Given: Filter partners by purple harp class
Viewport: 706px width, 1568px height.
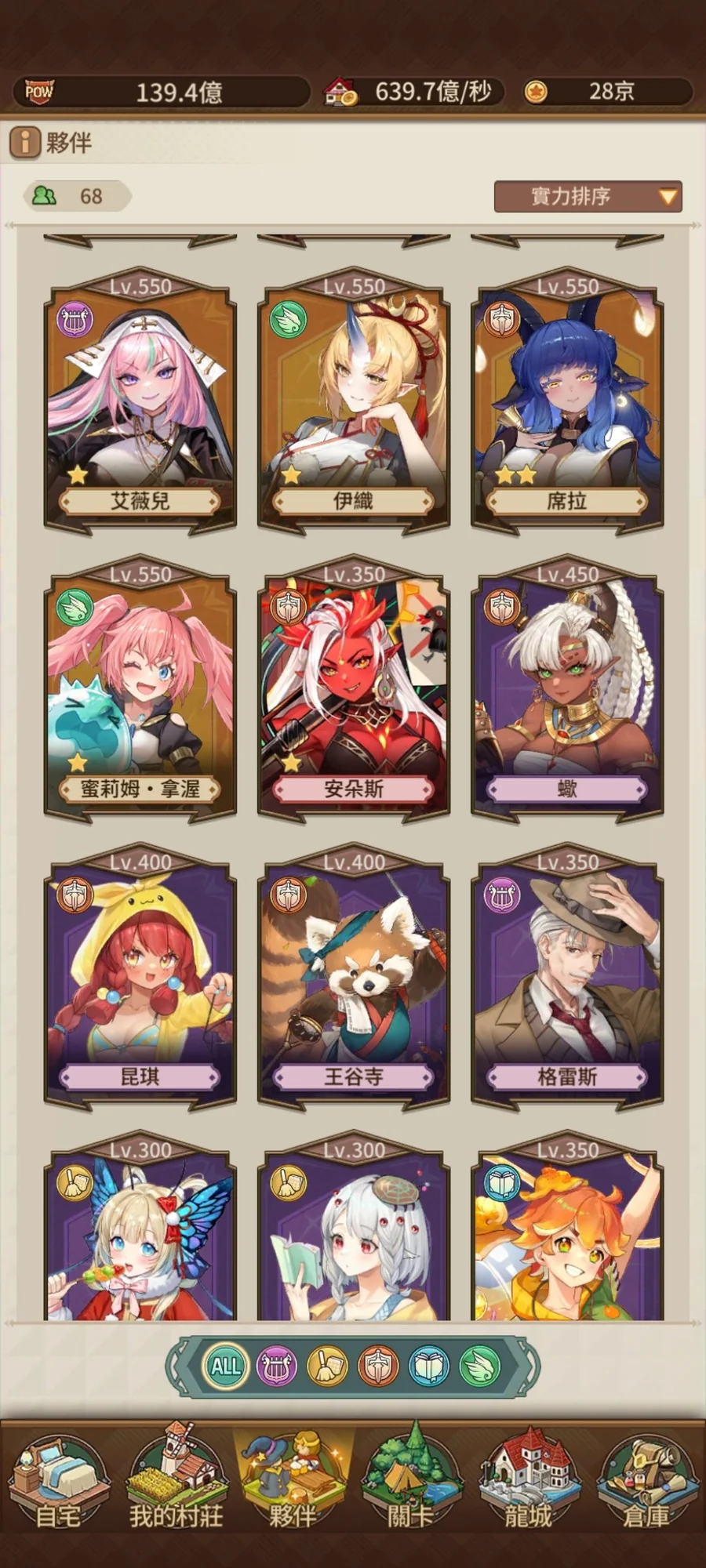Looking at the screenshot, I should (x=276, y=1367).
